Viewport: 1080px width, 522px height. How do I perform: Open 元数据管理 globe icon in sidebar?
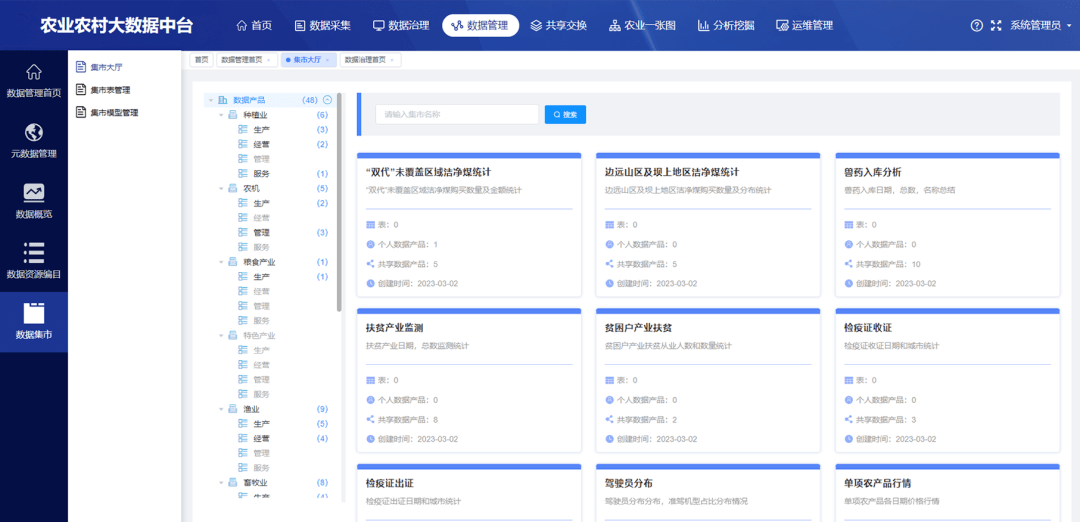[34, 132]
